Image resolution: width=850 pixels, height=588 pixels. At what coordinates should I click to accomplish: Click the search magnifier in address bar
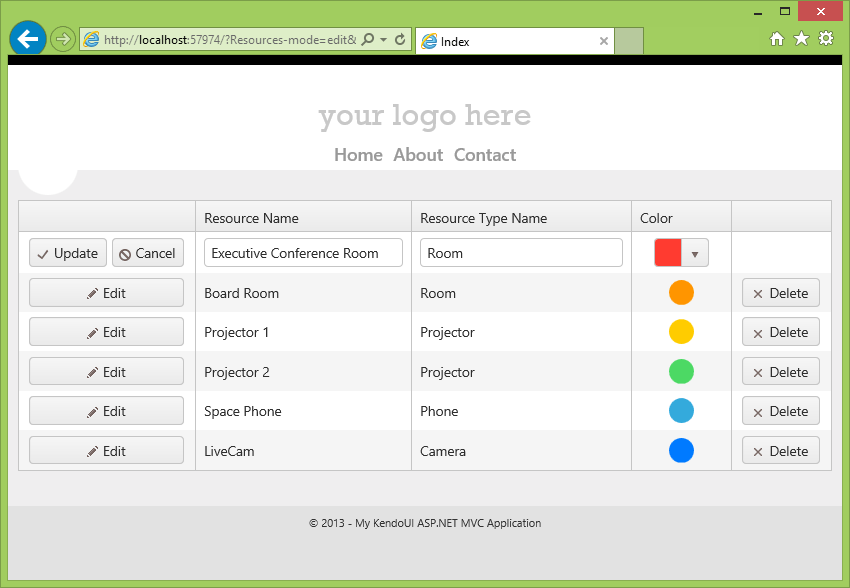pos(368,40)
